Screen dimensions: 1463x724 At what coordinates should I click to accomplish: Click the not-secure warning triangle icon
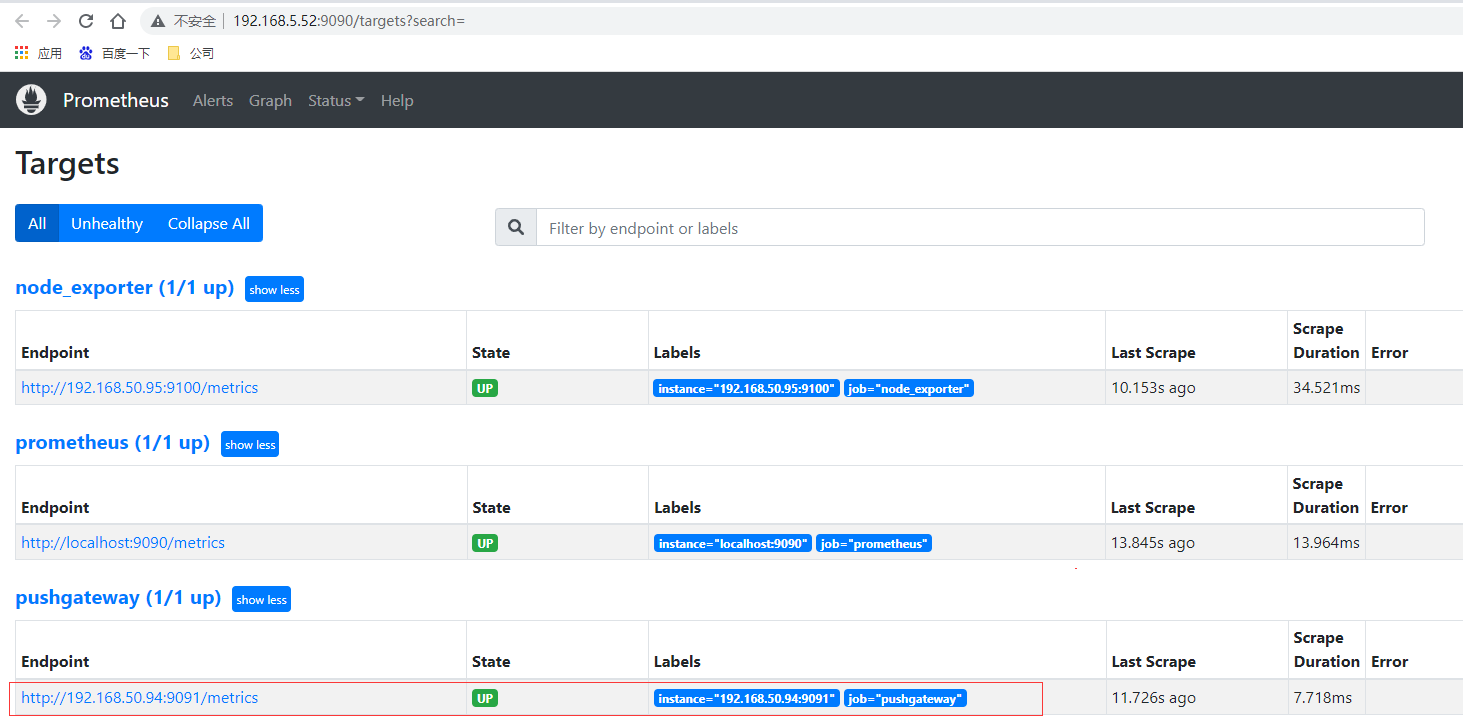(158, 21)
